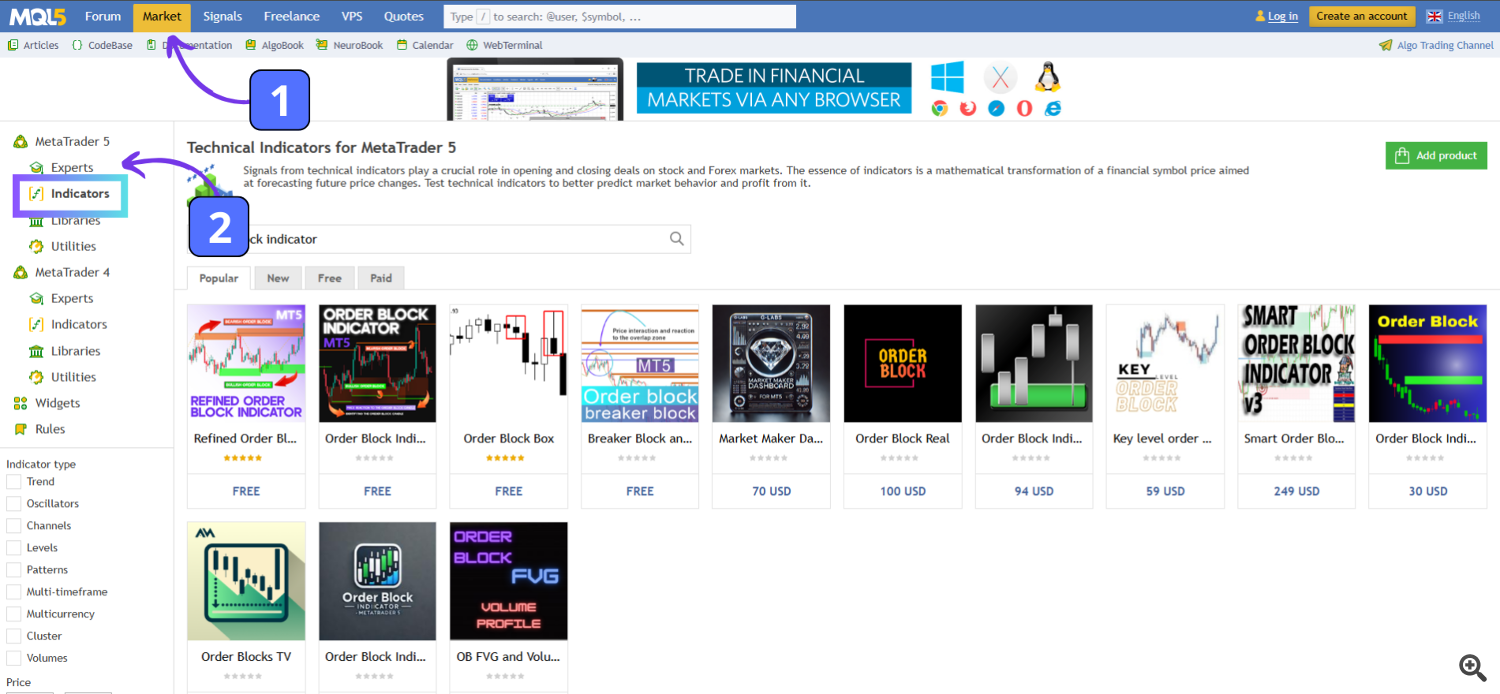Click the Articles icon in sub-navigation
Screen dimensions: 1500x694
coord(13,45)
